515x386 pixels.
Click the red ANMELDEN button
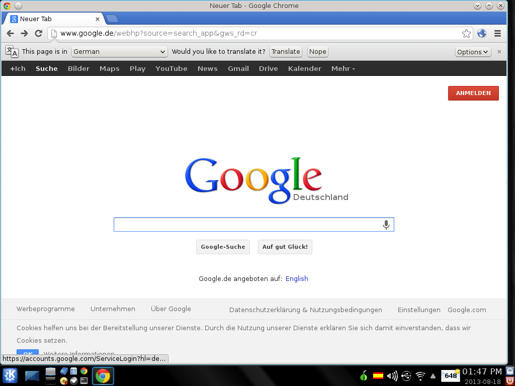[x=473, y=93]
